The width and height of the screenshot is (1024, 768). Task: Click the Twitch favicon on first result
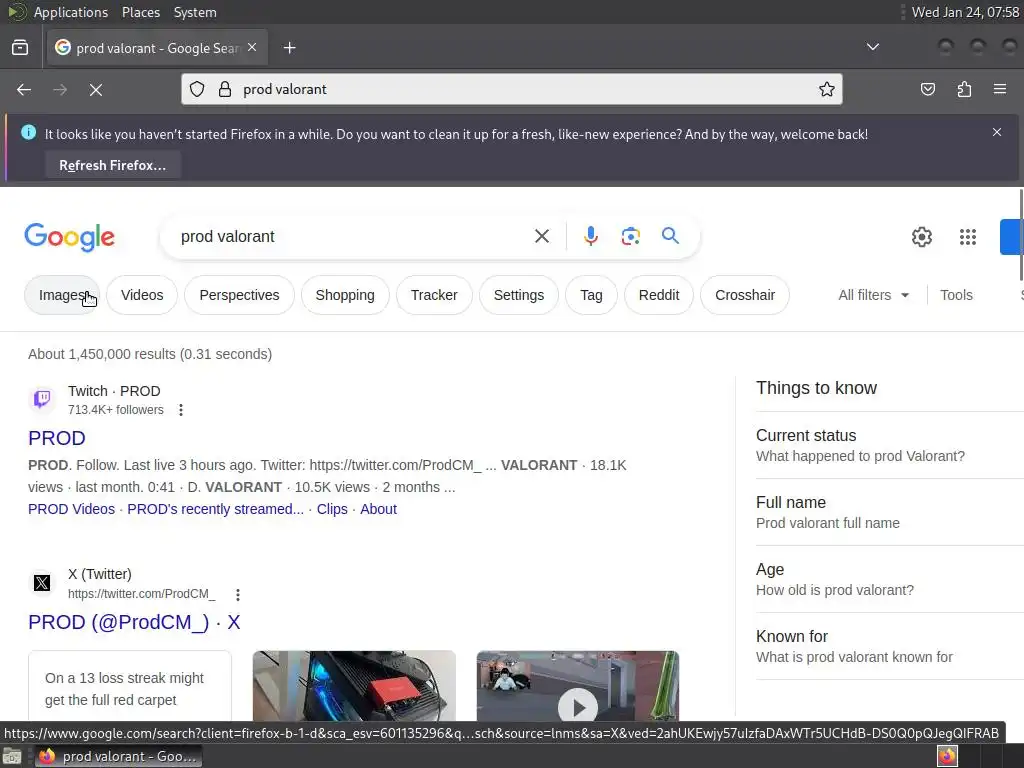[42, 399]
